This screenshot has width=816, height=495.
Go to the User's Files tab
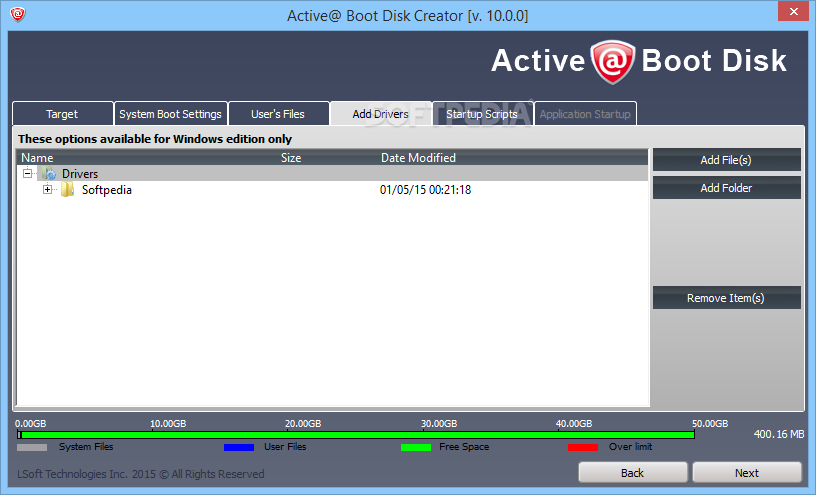278,113
